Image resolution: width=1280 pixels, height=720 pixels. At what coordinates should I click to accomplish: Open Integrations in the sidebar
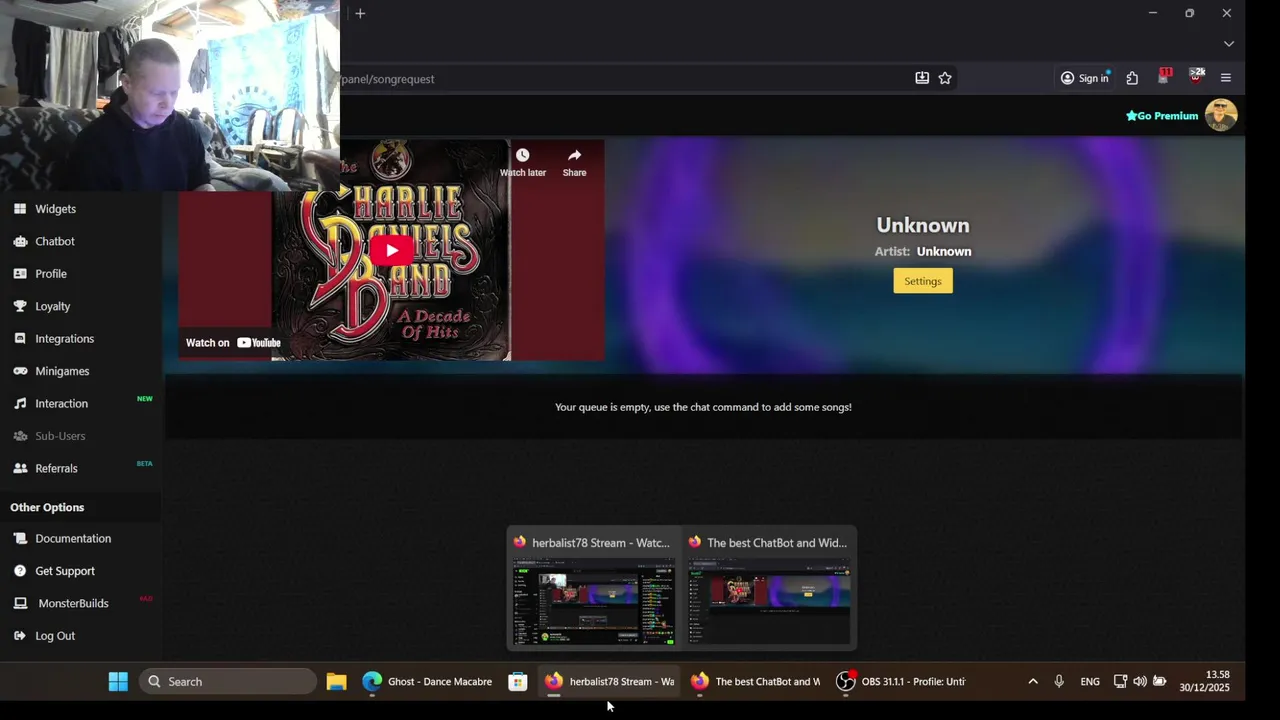(x=64, y=339)
